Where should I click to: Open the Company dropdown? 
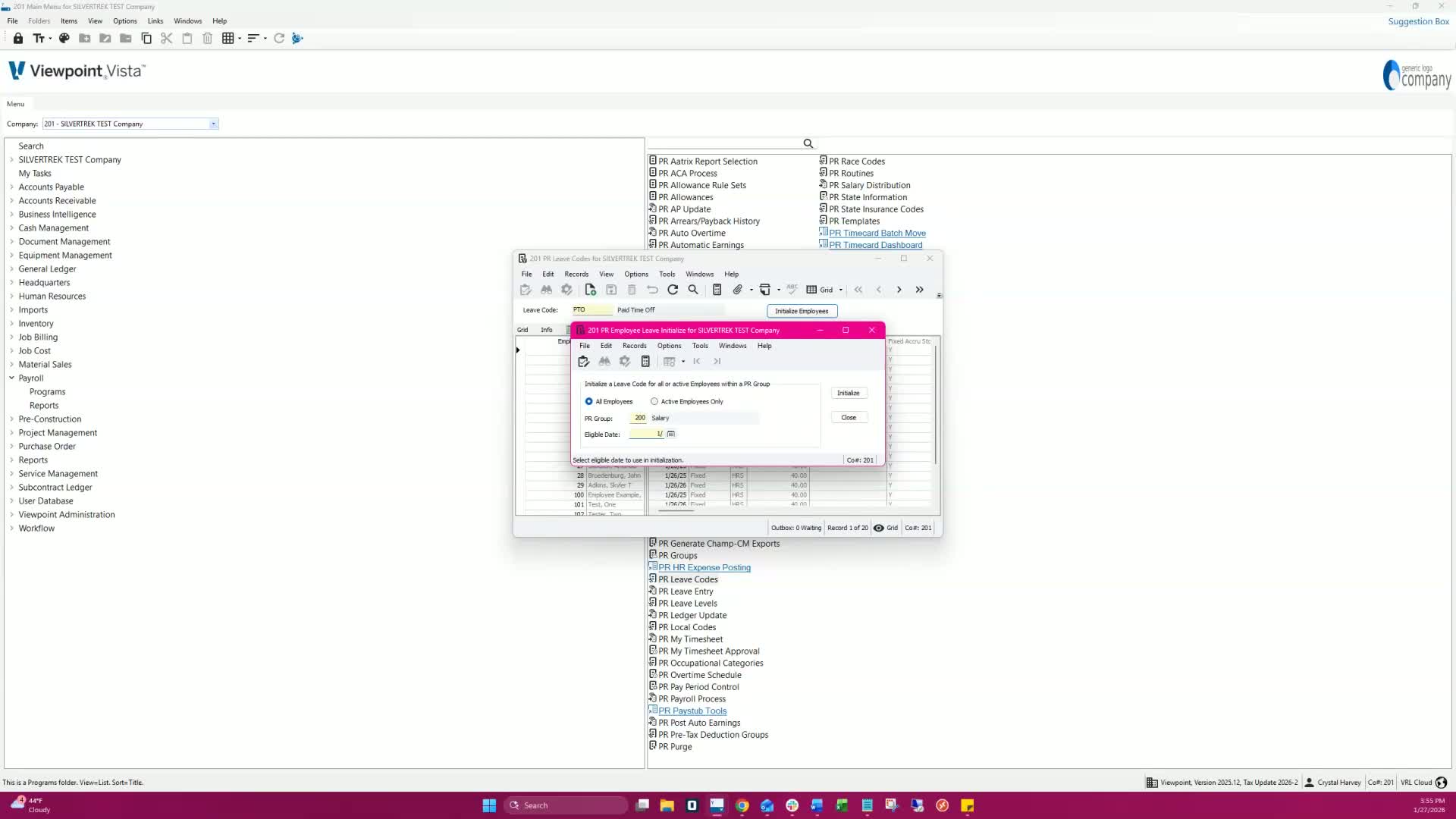click(x=214, y=124)
